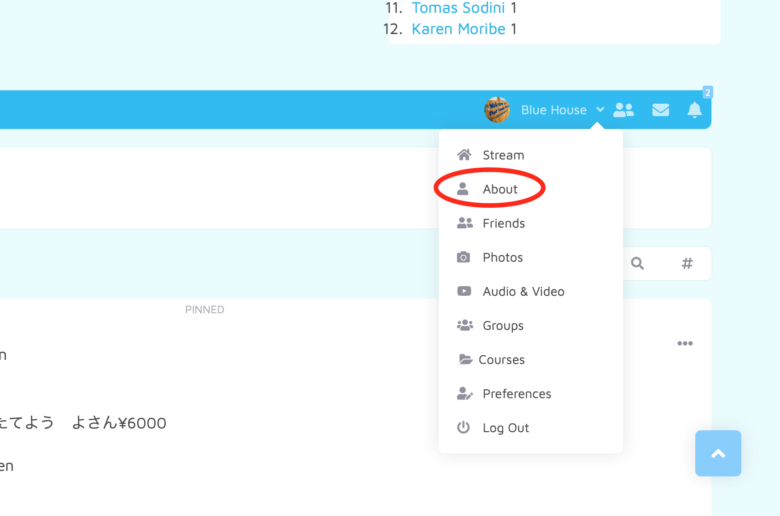Select Stream from the user menu
Image resolution: width=780 pixels, height=516 pixels.
point(502,155)
